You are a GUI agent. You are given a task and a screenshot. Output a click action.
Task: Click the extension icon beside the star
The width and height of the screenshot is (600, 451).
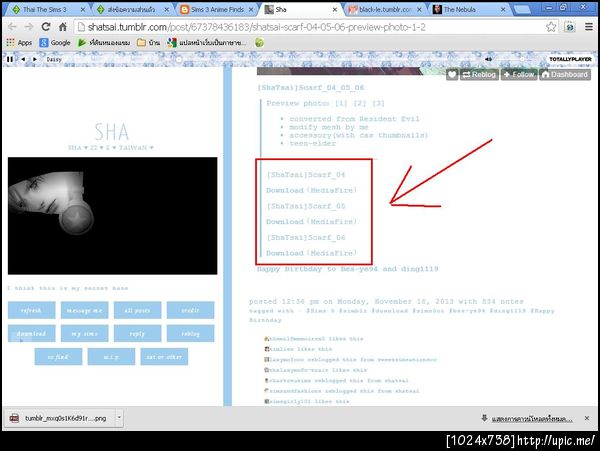point(570,27)
